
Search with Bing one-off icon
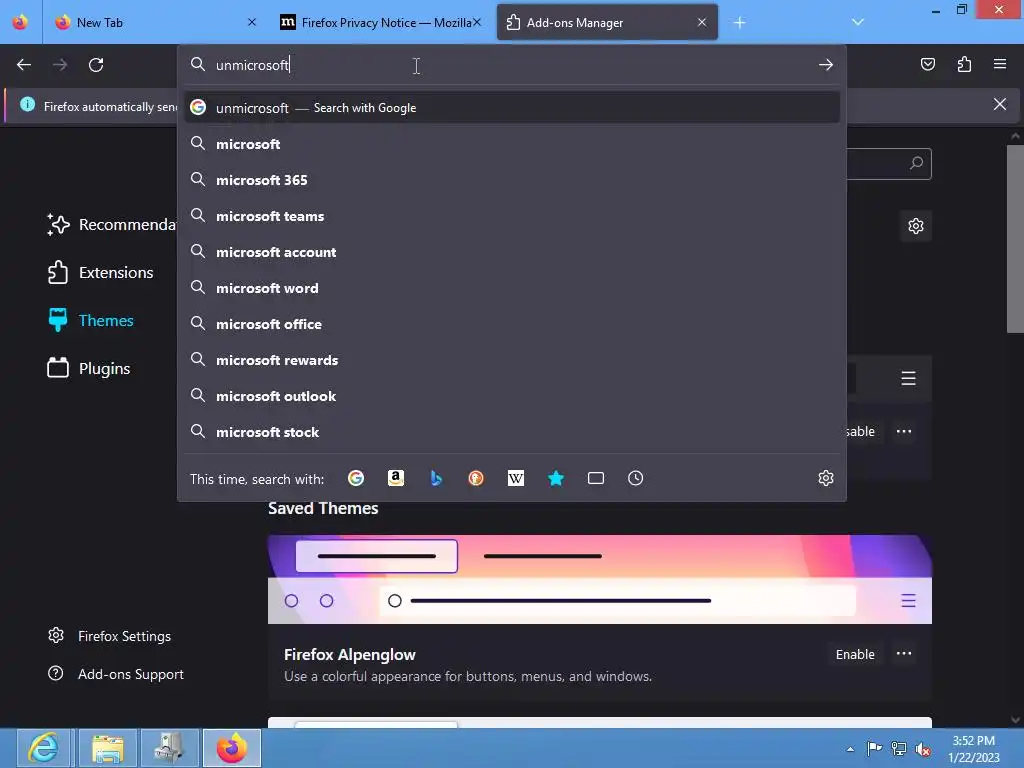click(436, 479)
